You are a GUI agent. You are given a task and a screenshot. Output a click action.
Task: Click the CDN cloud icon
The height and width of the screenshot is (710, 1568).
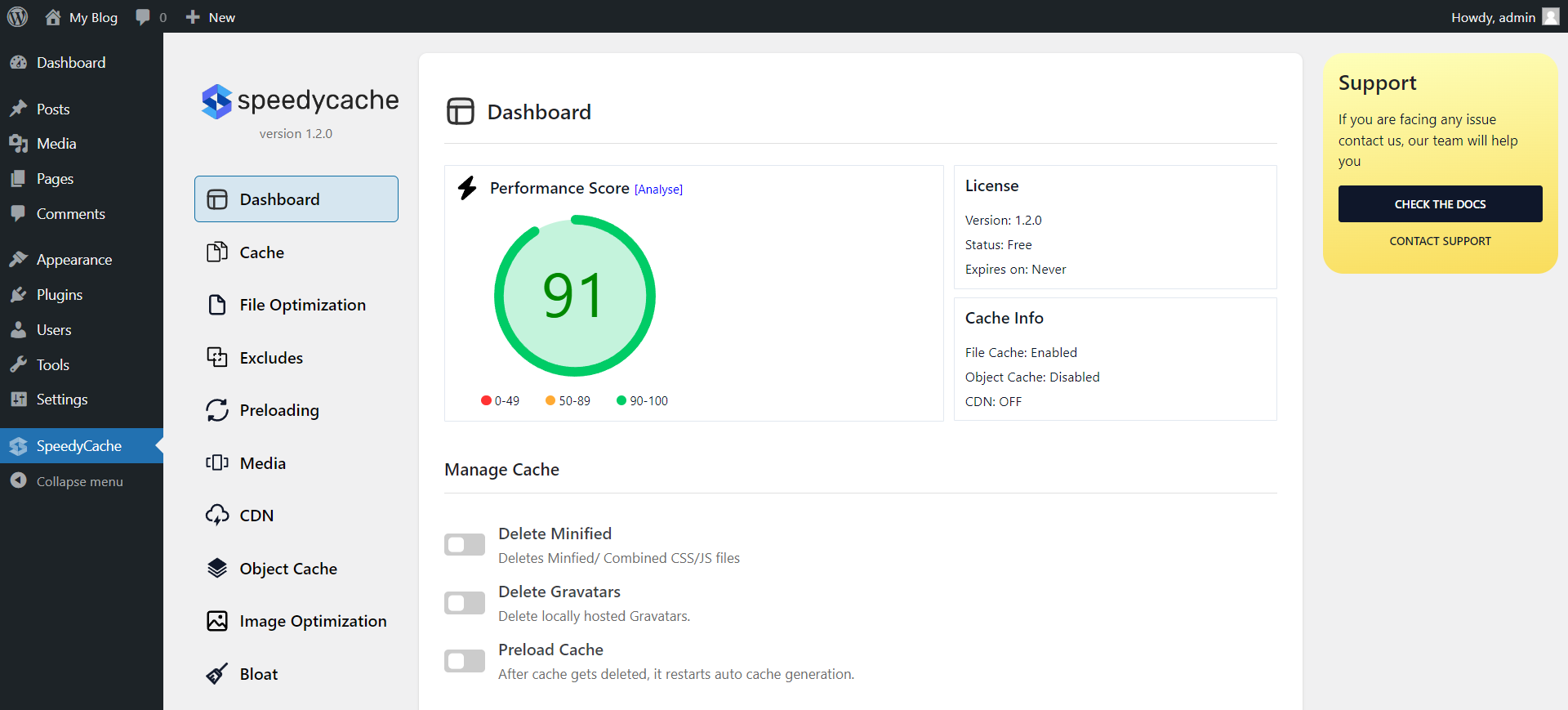217,516
